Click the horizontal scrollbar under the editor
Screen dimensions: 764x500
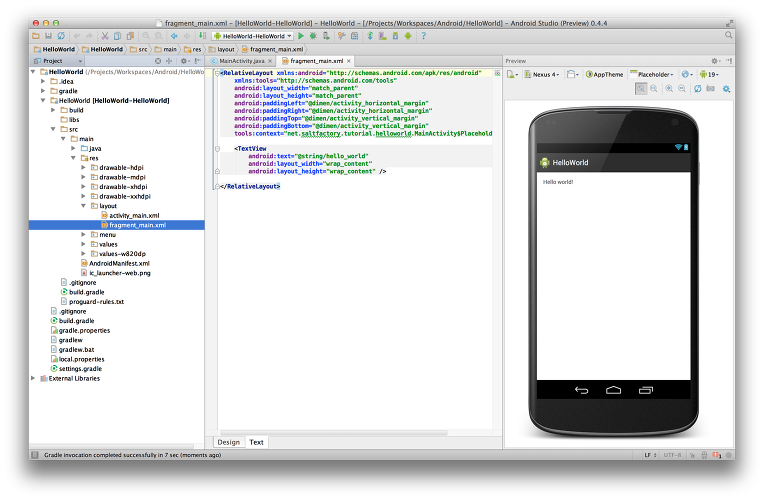tap(334, 432)
